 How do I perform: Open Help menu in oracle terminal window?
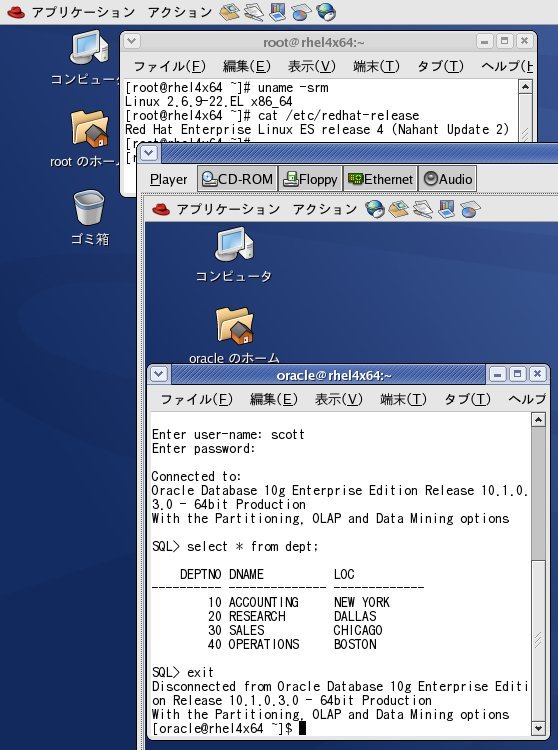click(x=527, y=399)
